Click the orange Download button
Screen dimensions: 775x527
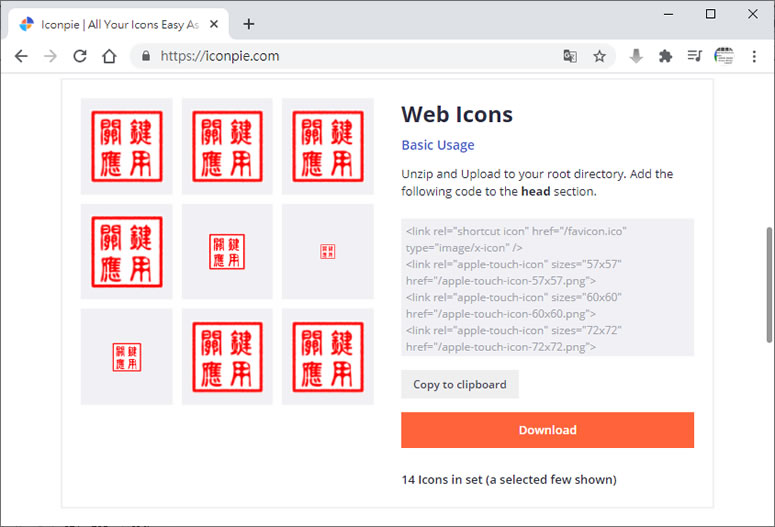[547, 430]
